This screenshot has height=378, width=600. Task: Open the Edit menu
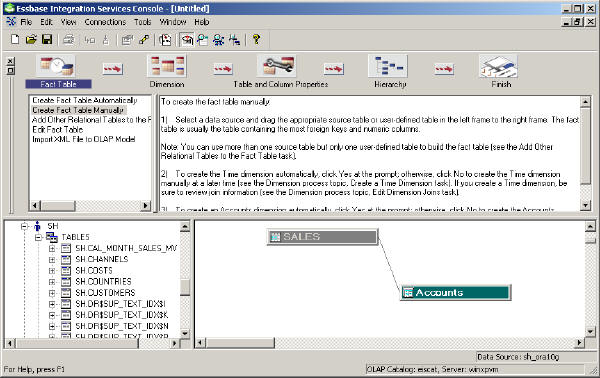(46, 22)
